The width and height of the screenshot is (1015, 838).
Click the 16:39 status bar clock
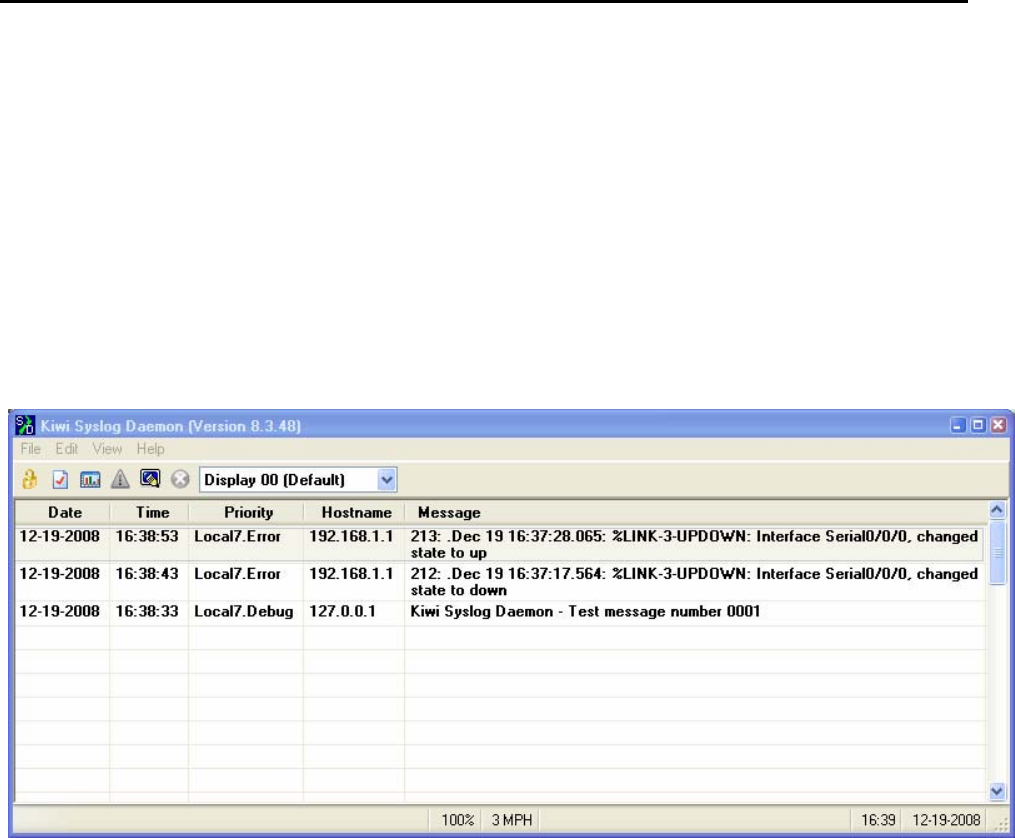(878, 821)
